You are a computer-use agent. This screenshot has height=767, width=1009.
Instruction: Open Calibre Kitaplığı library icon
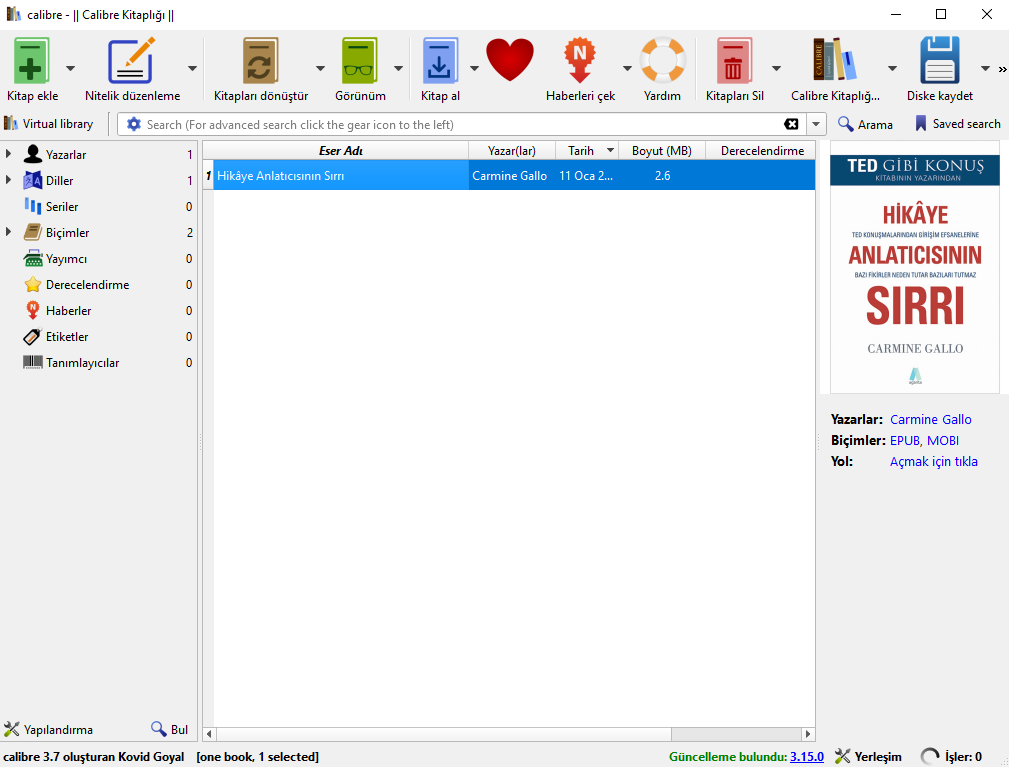835,59
